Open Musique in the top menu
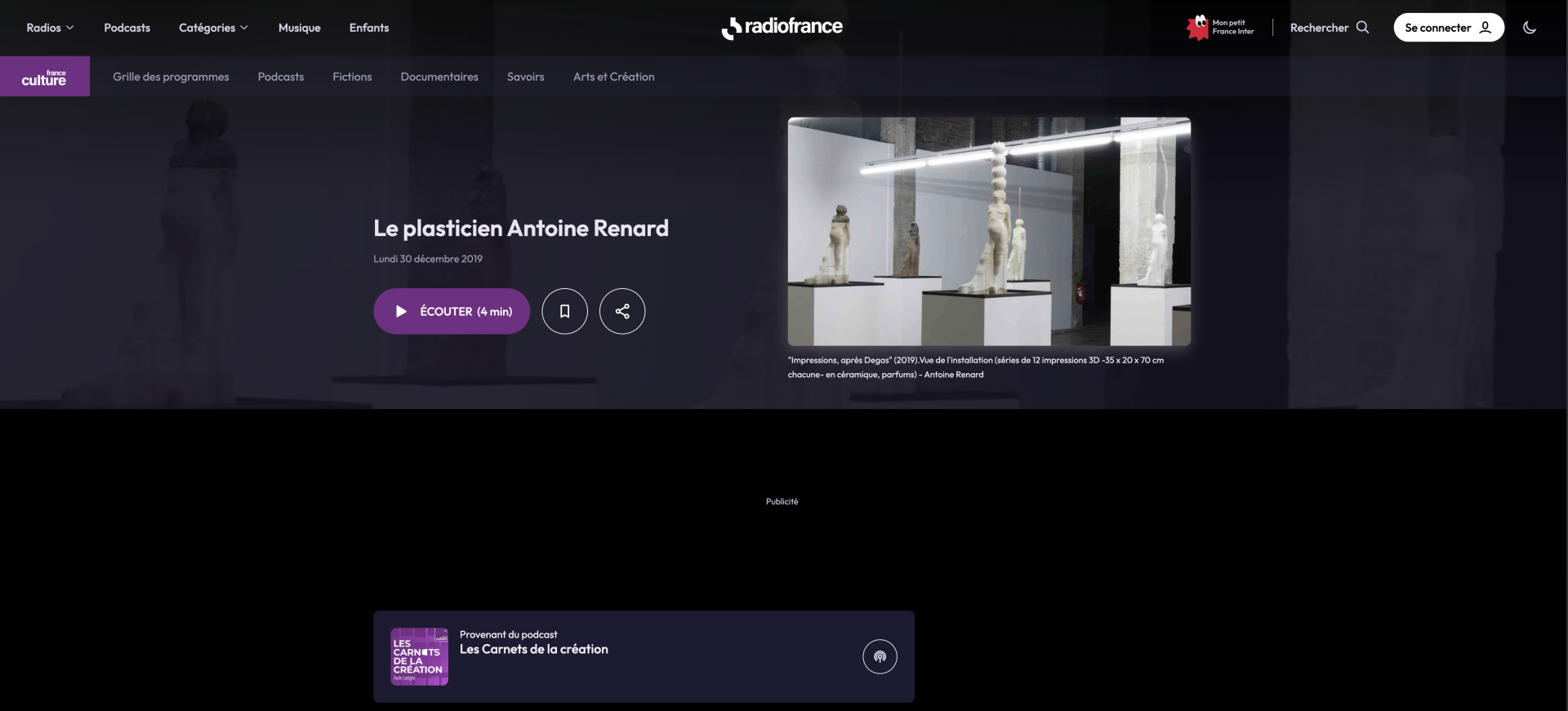Screen dimensions: 1568x711 coord(299,28)
